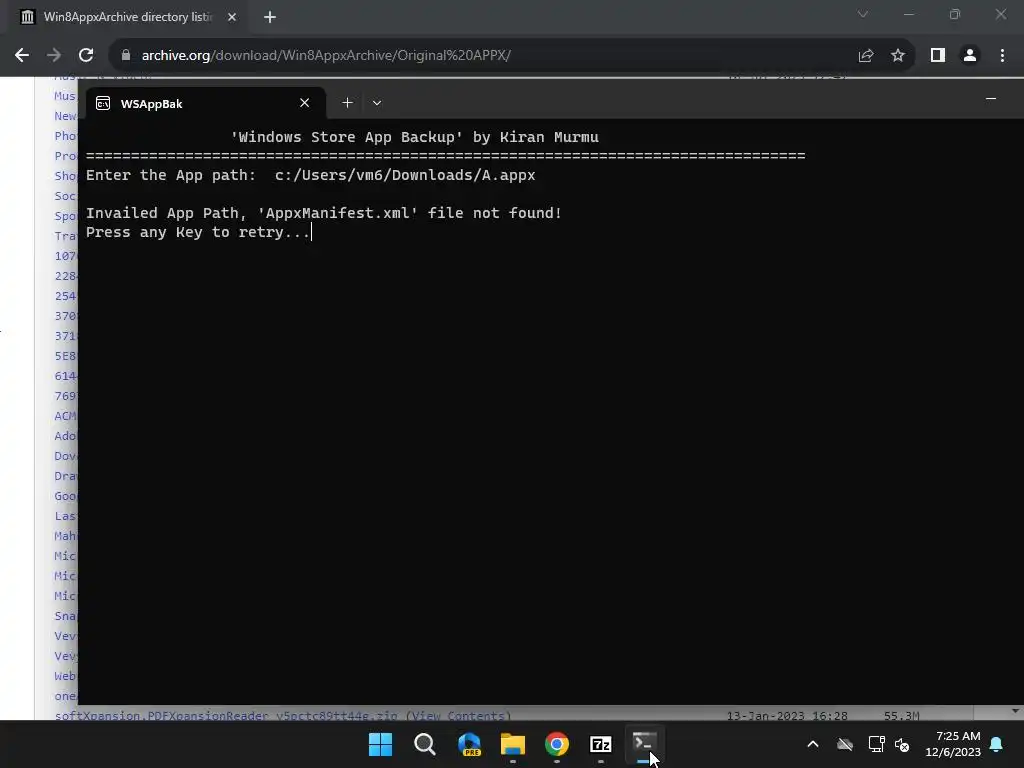Open File Explorer from taskbar
The image size is (1024, 768).
pos(513,744)
